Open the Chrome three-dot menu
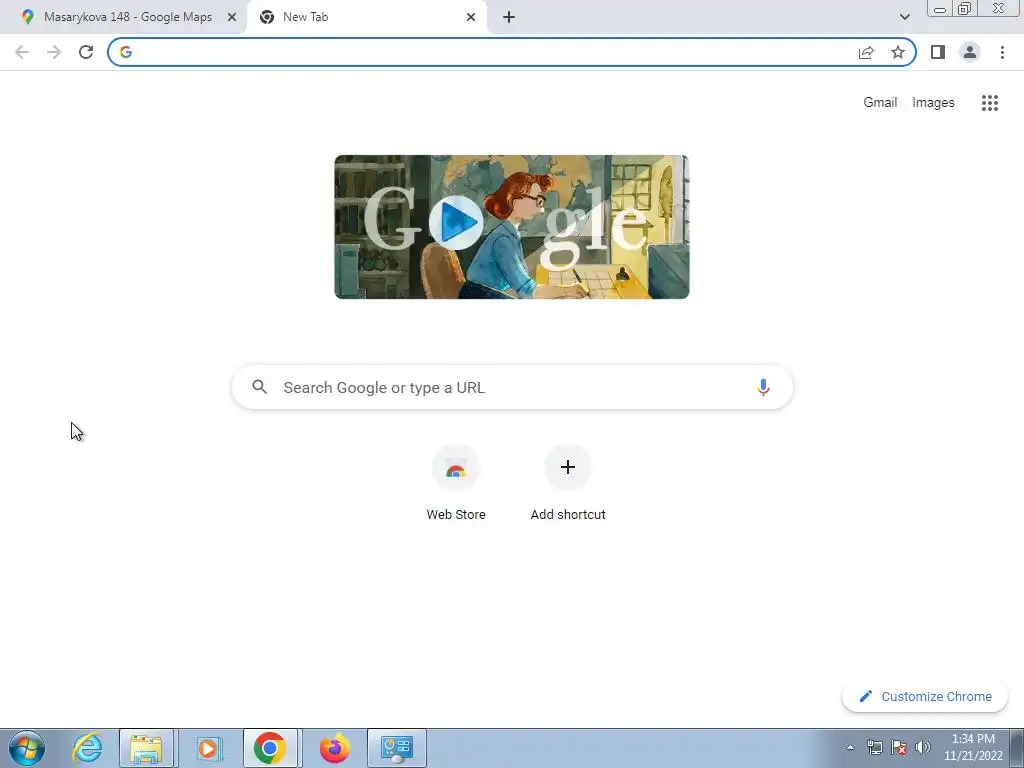The width and height of the screenshot is (1024, 768). (1002, 52)
